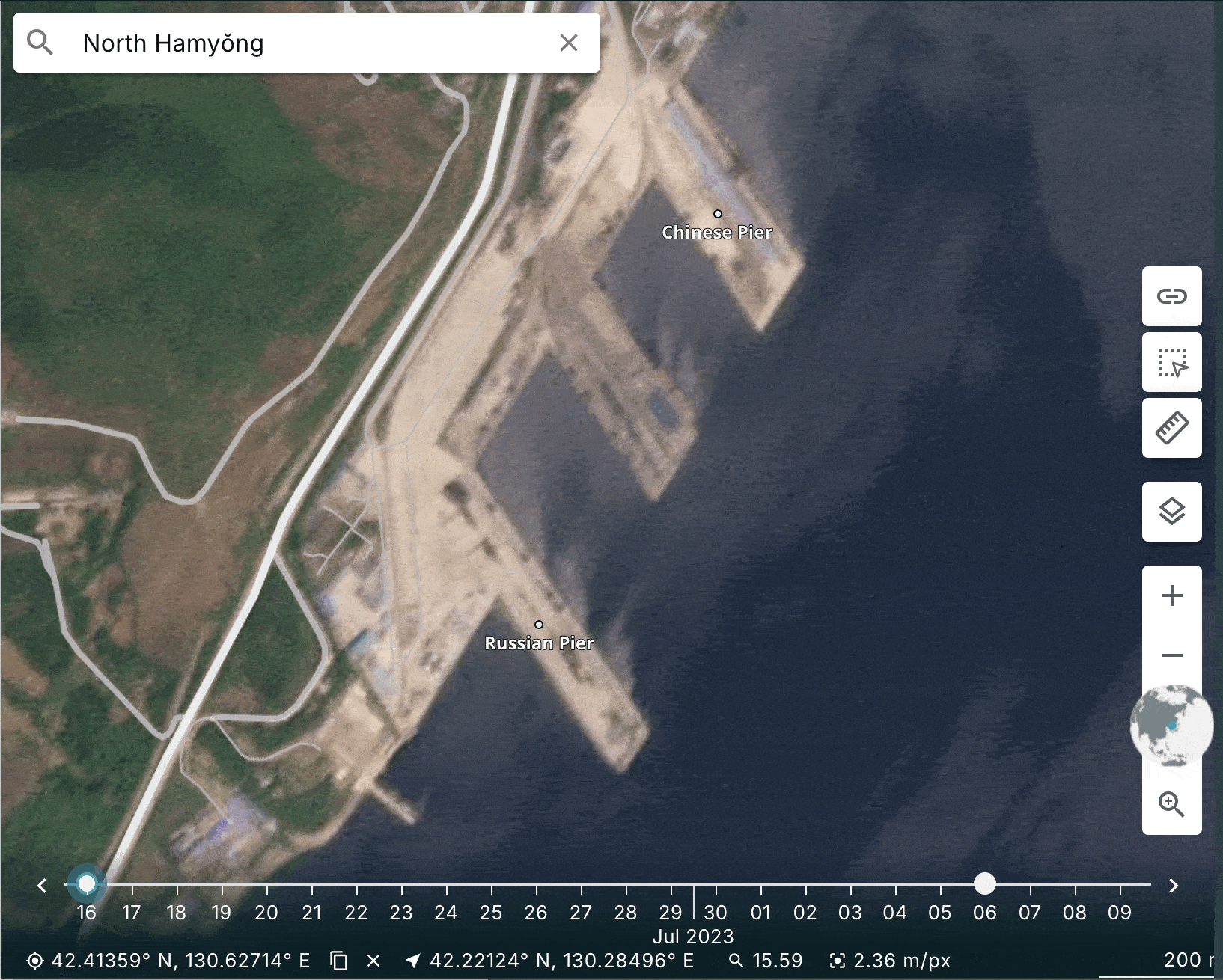Jump the timeline to date 08
This screenshot has width=1223, height=980.
1075,912
